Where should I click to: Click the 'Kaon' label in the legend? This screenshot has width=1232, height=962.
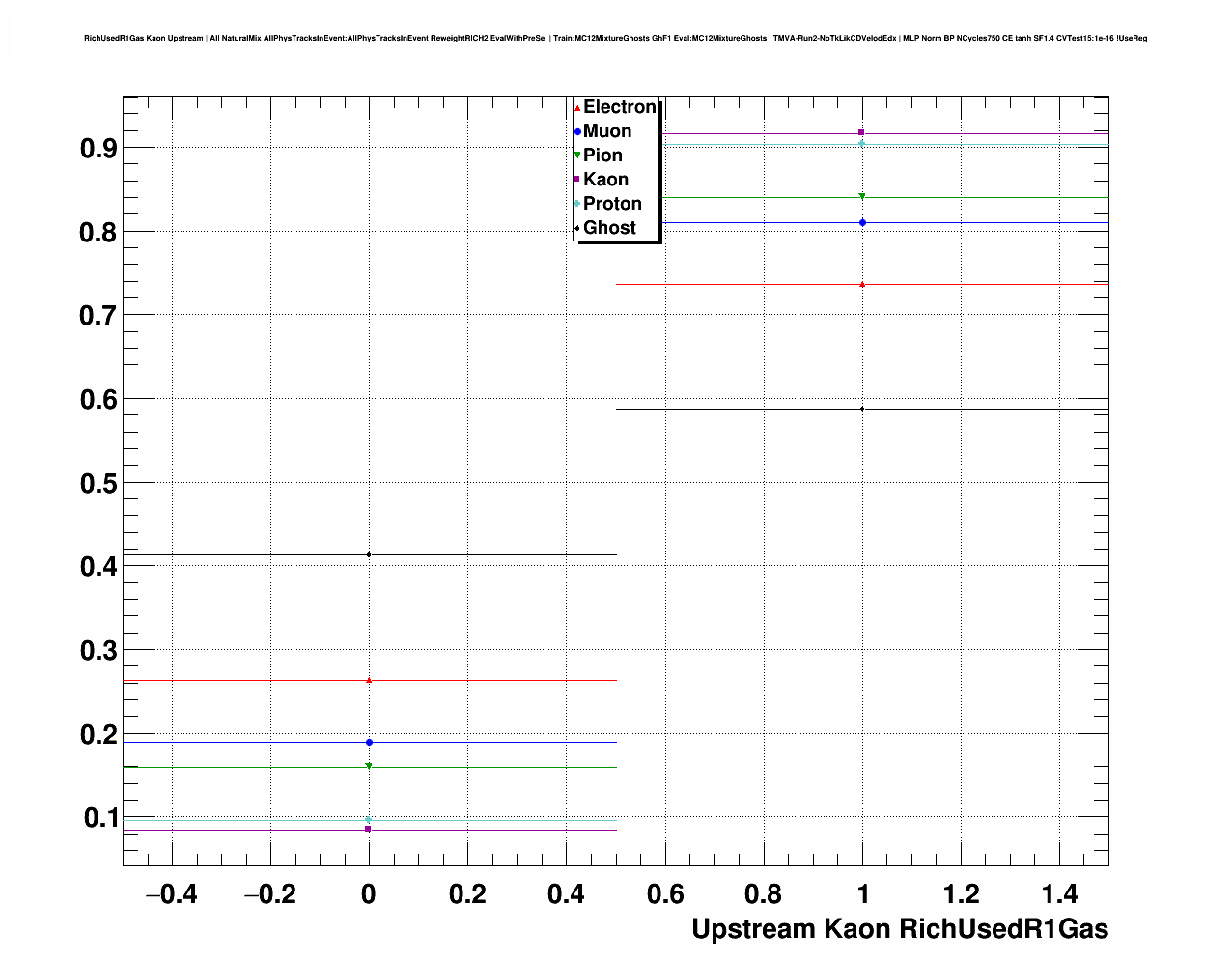[x=605, y=180]
